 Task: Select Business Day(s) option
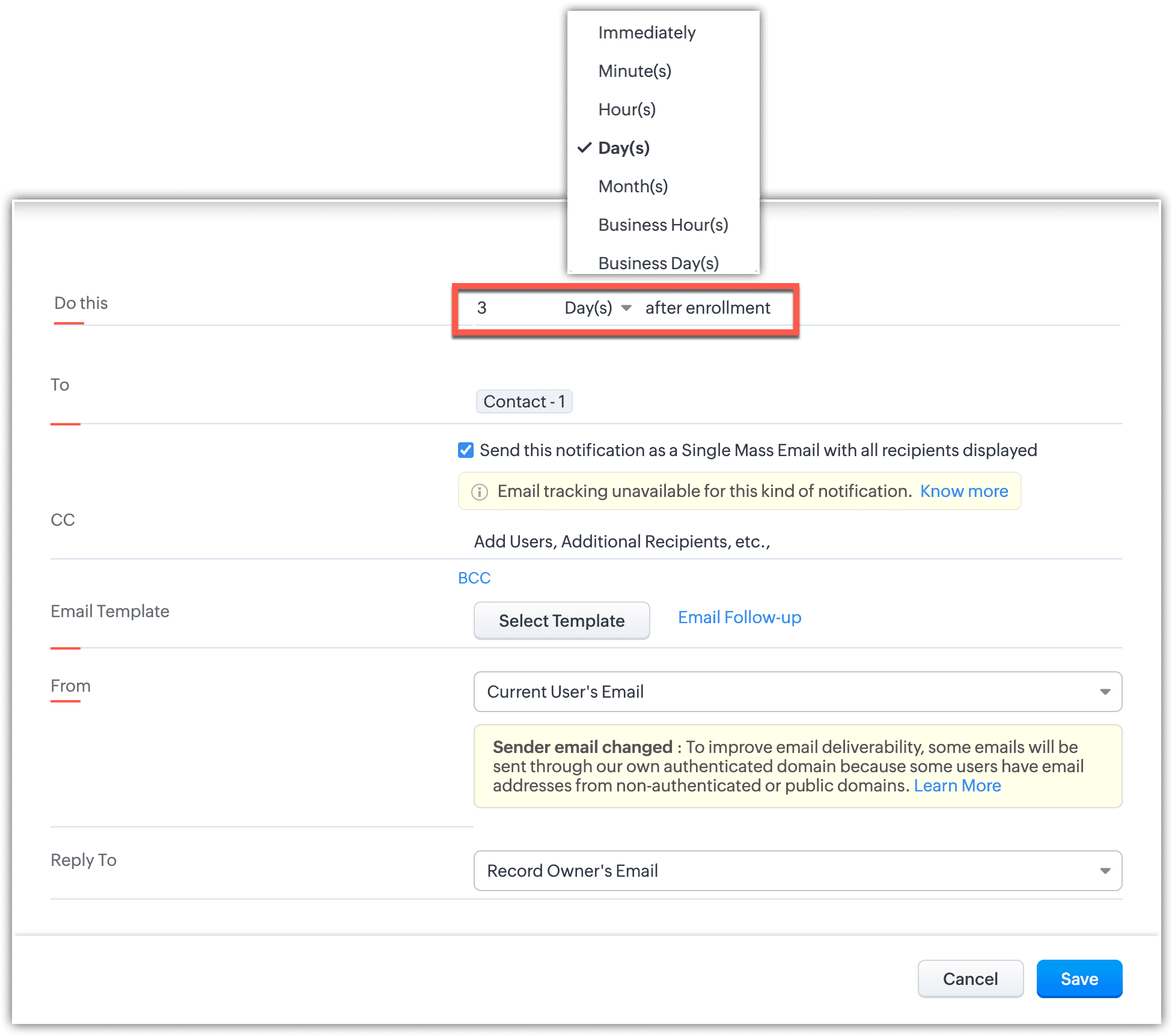(658, 263)
